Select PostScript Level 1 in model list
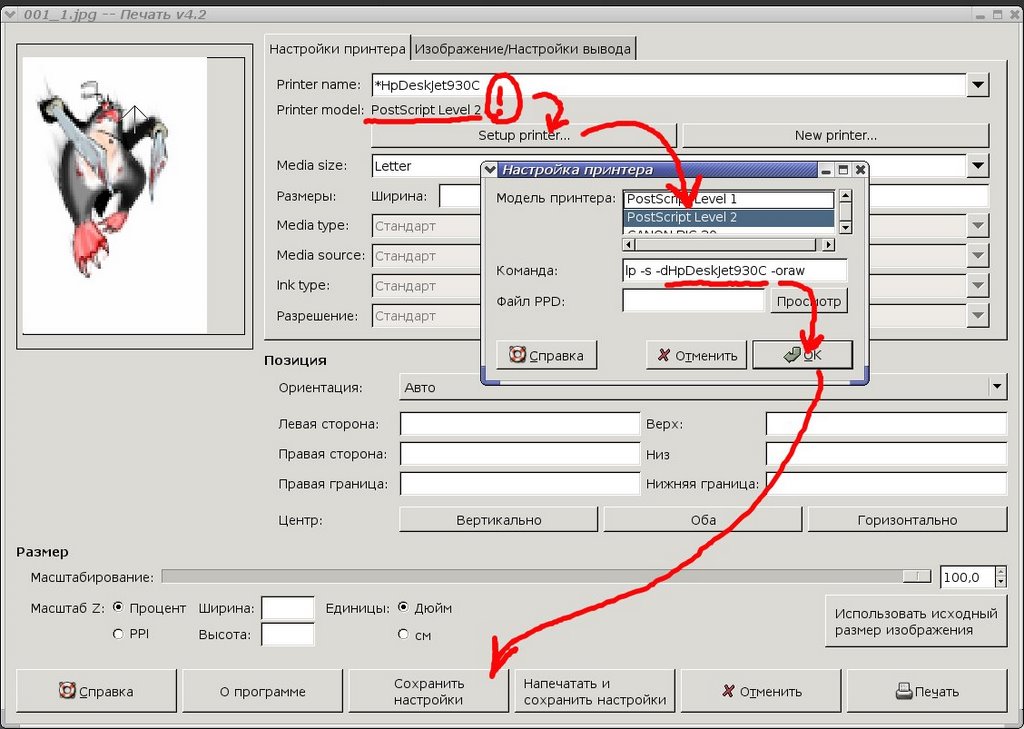1024x729 pixels. (729, 199)
